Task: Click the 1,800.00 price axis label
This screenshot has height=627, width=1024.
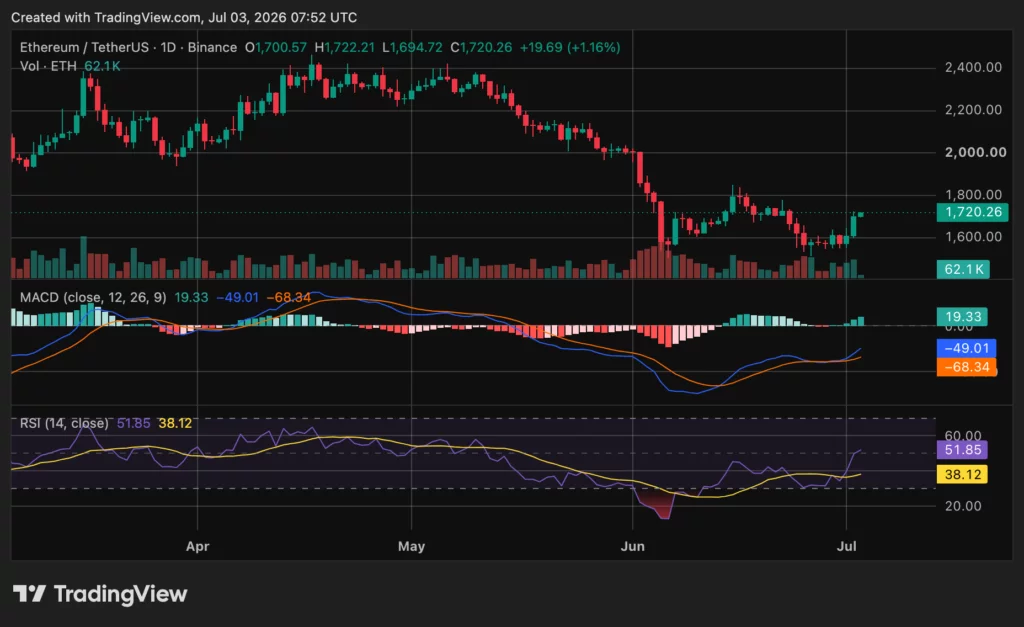Action: pos(973,195)
